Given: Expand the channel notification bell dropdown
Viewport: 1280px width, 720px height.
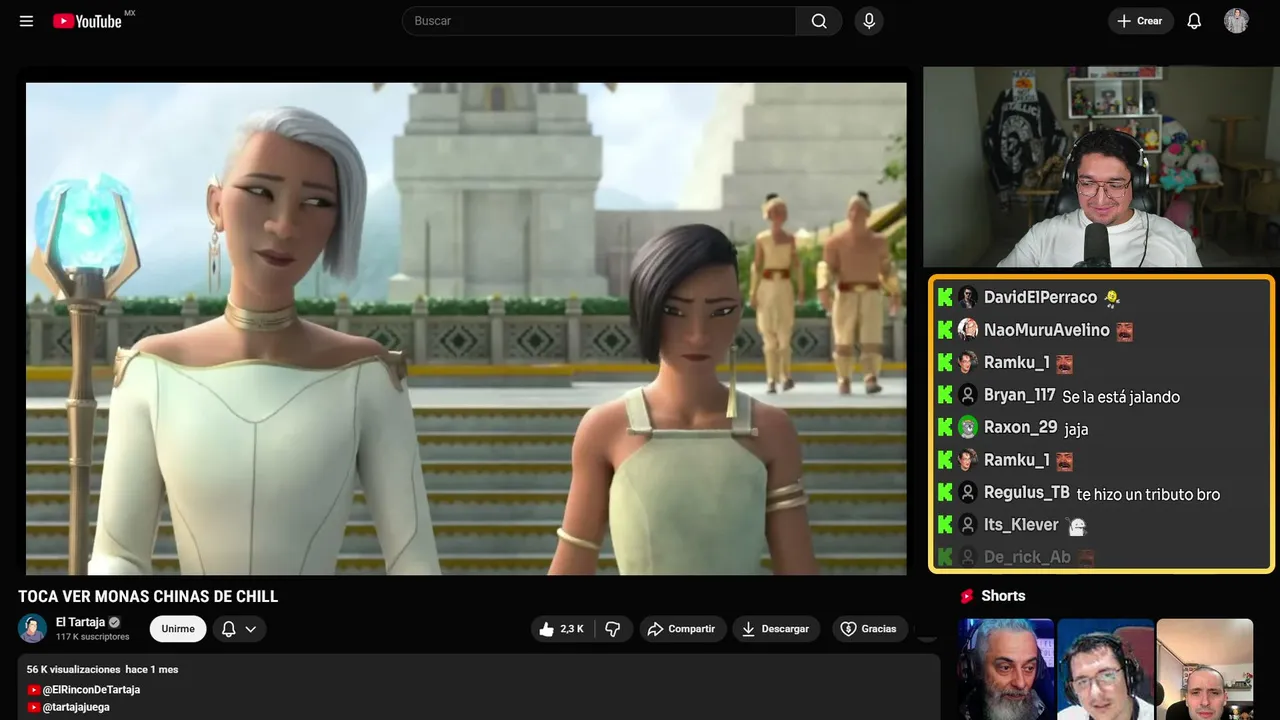Looking at the screenshot, I should [x=239, y=629].
